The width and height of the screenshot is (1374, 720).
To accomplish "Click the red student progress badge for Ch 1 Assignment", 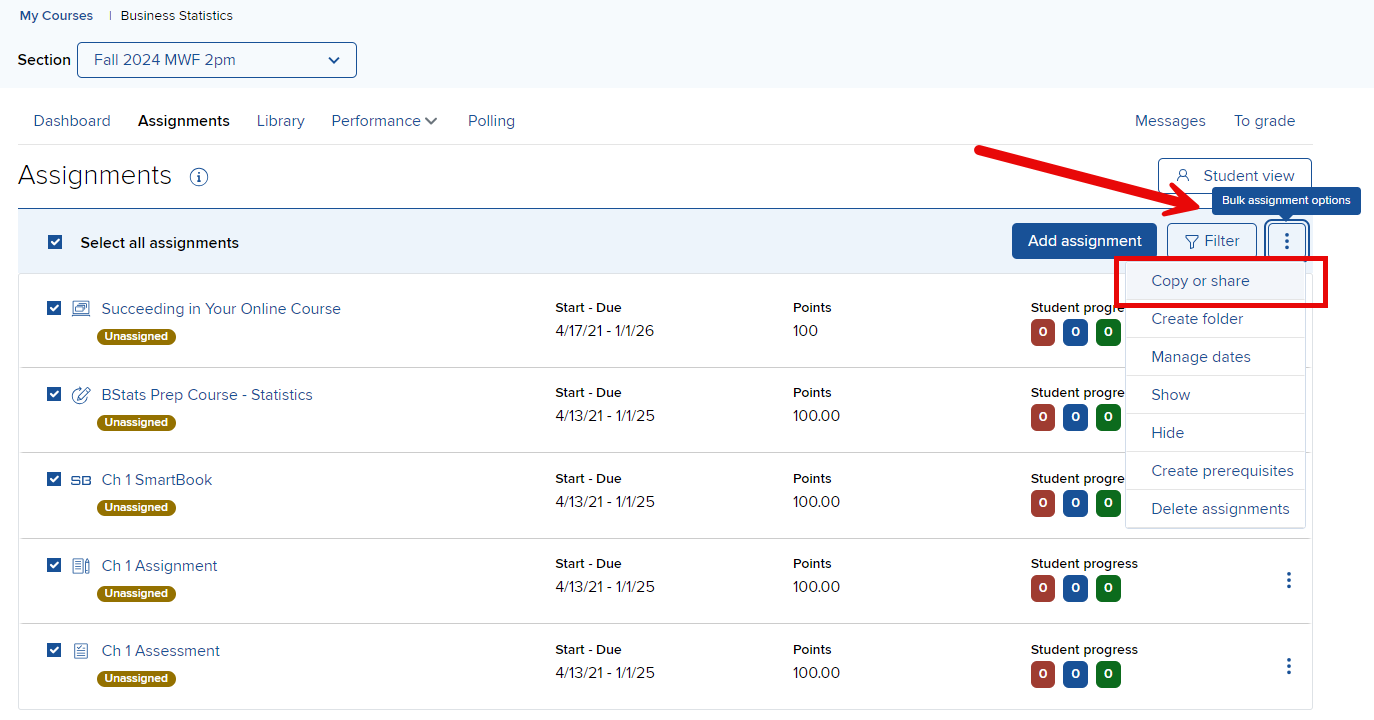I will click(1043, 588).
